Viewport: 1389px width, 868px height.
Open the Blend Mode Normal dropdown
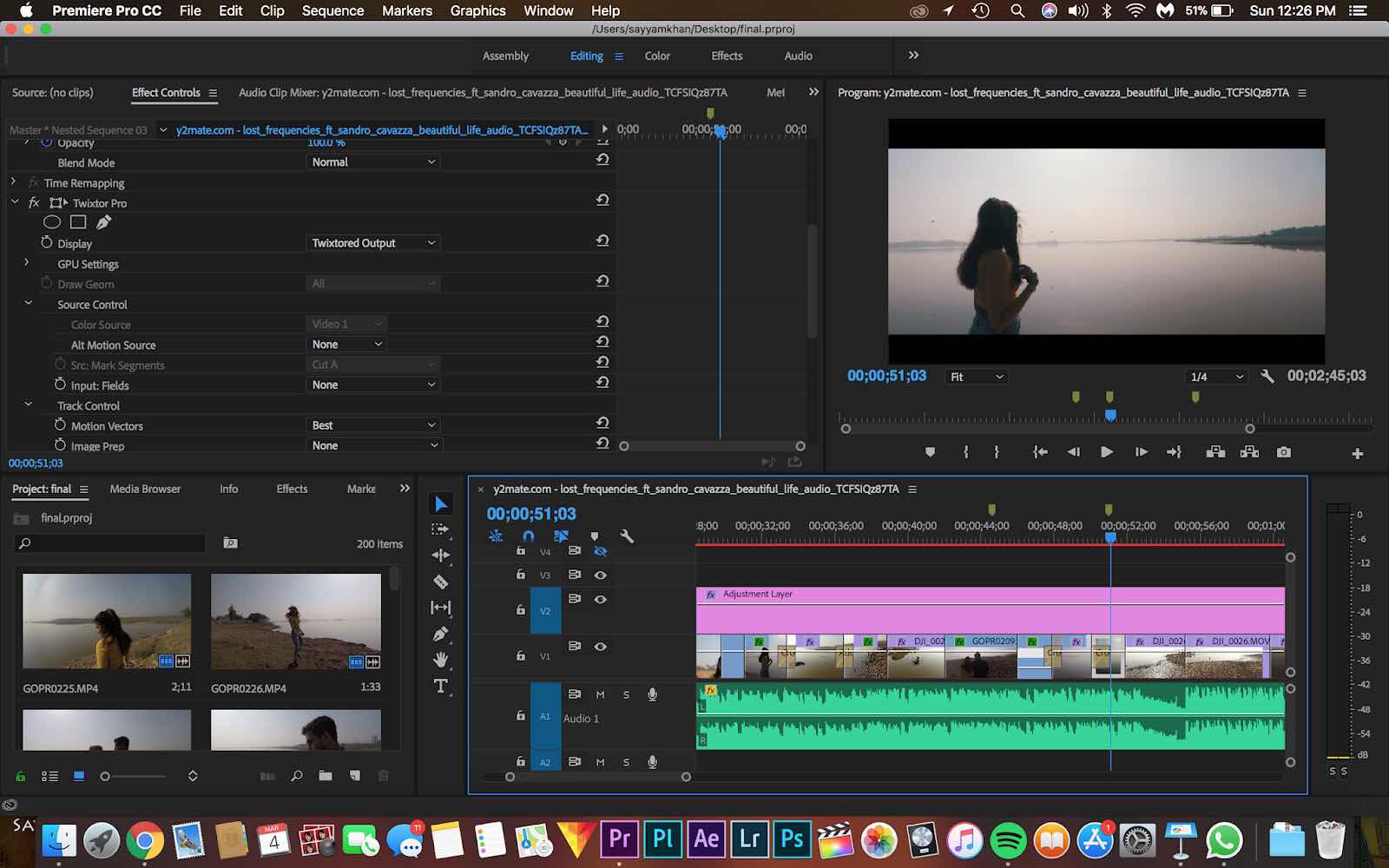coord(373,162)
